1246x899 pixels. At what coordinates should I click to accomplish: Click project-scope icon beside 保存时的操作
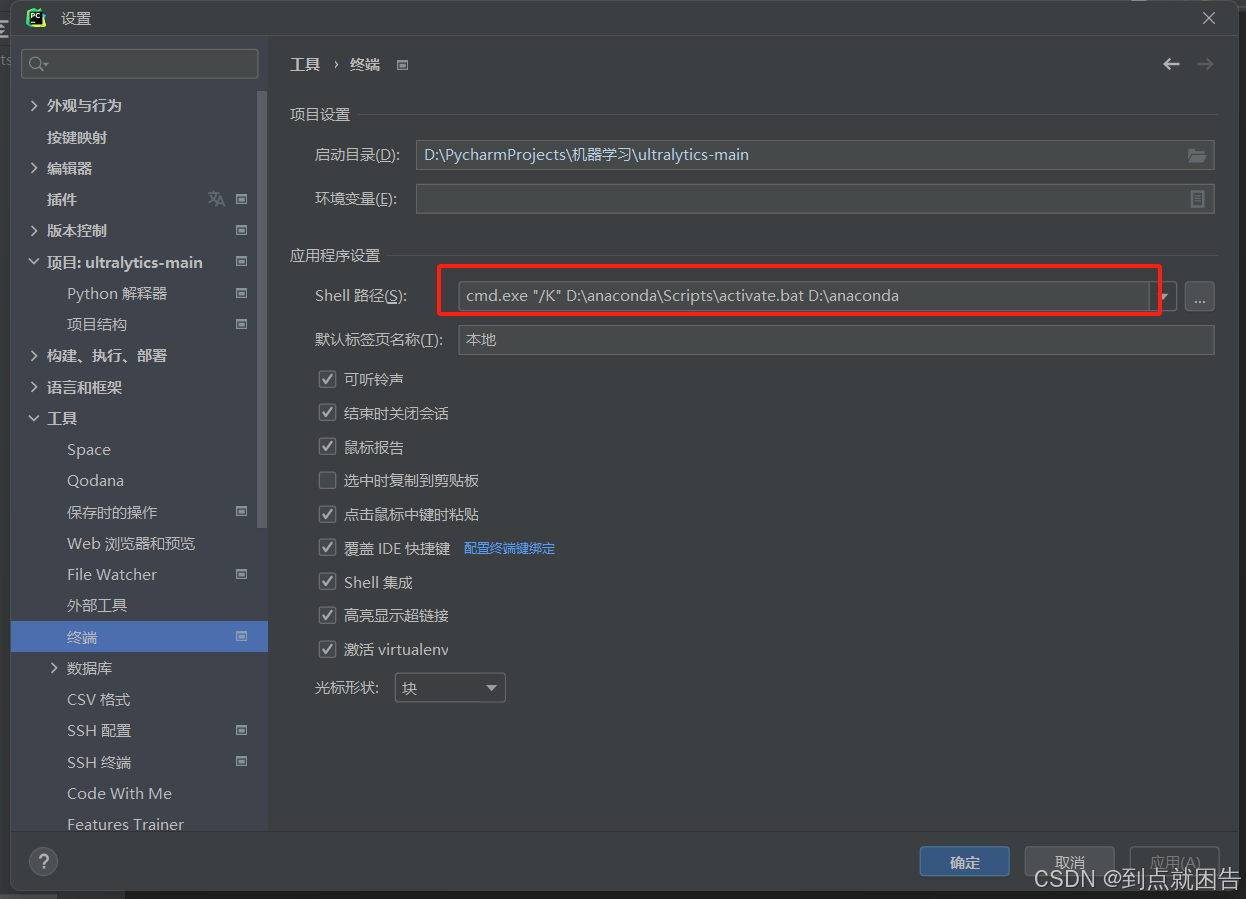241,511
